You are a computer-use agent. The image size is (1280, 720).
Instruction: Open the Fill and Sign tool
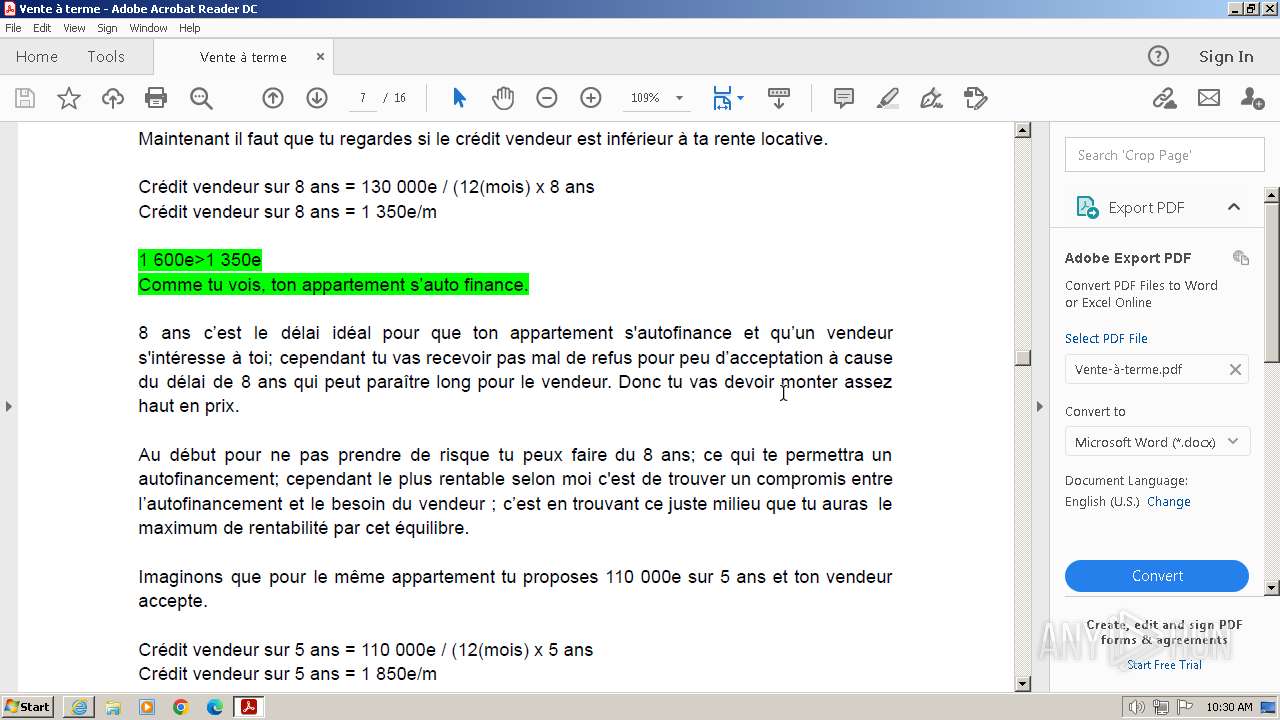931,98
